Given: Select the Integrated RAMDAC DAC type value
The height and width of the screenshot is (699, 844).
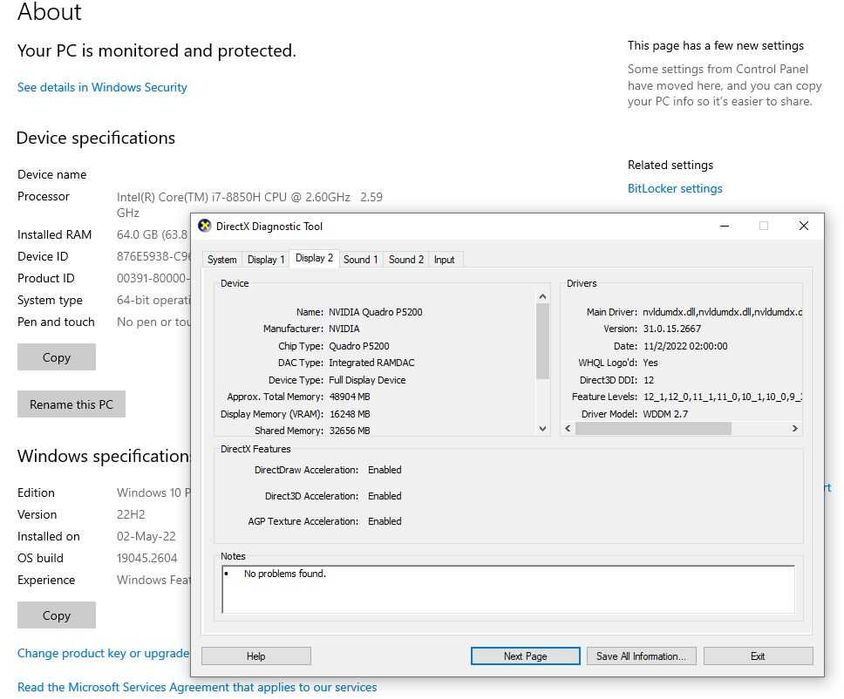Looking at the screenshot, I should coord(371,363).
